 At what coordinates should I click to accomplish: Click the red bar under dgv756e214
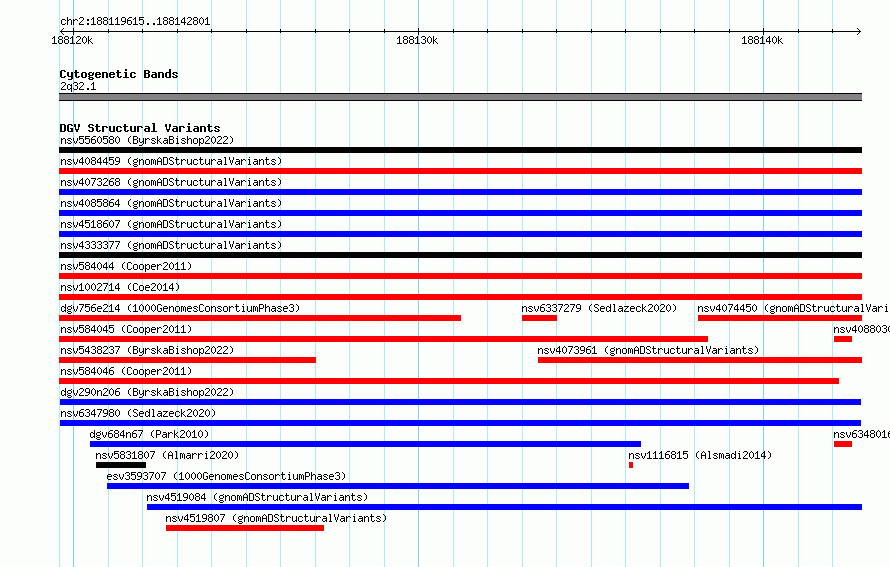coord(260,318)
